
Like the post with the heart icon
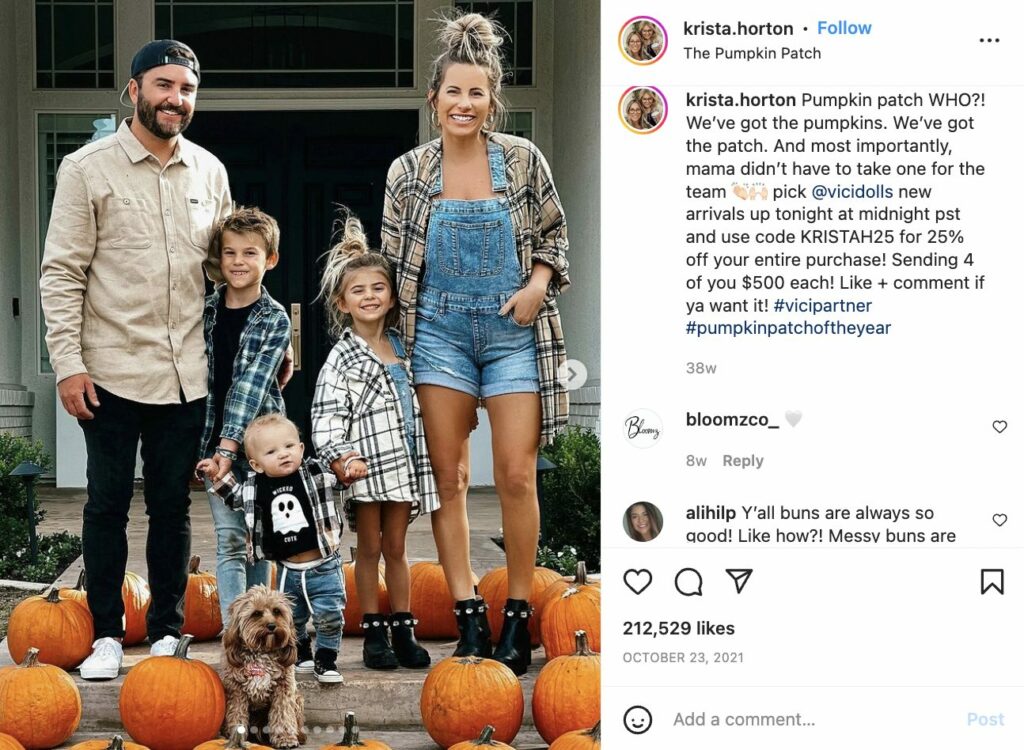coord(637,581)
